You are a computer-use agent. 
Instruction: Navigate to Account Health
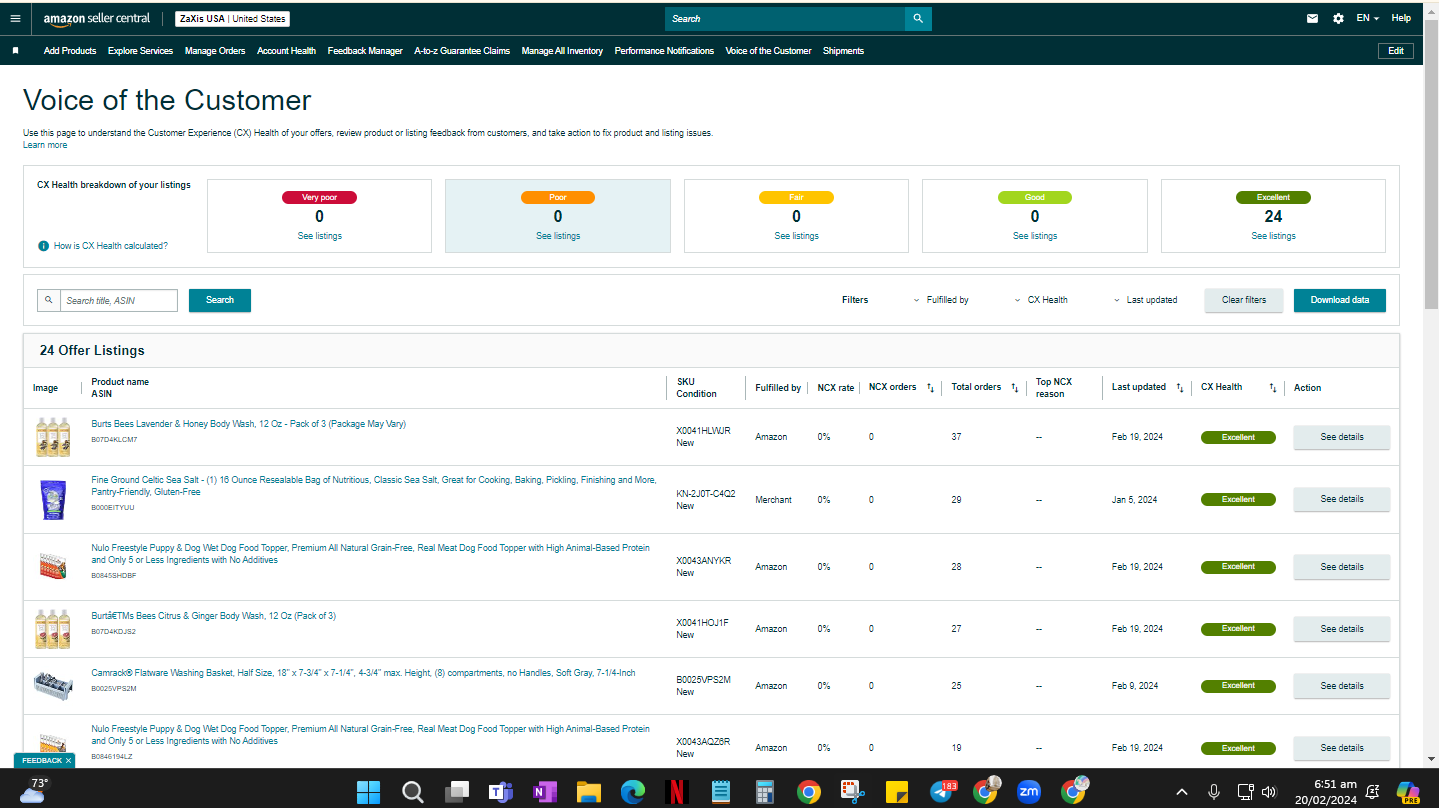(286, 51)
